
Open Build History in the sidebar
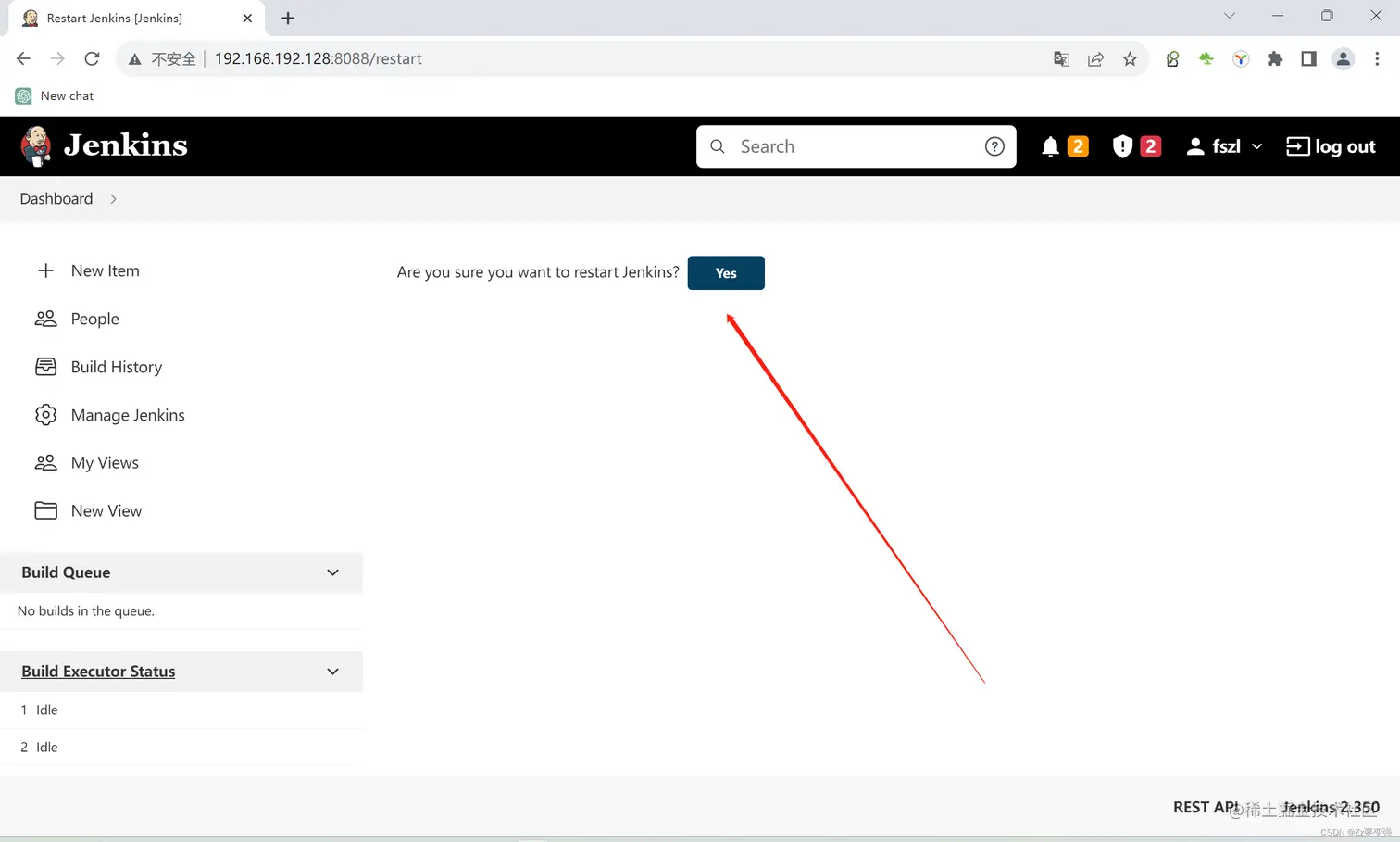tap(116, 367)
